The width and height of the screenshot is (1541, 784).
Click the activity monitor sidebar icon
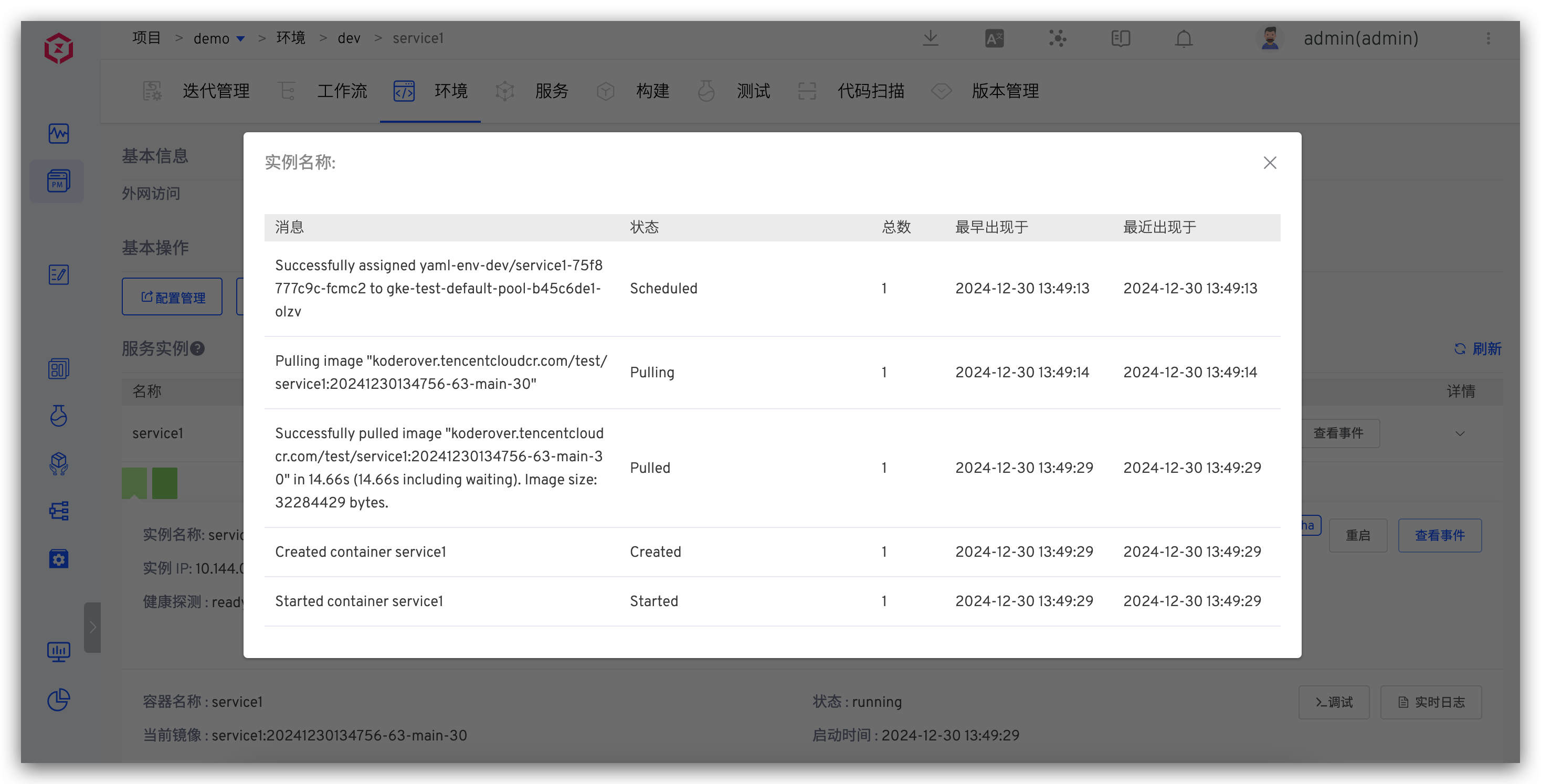coord(59,133)
